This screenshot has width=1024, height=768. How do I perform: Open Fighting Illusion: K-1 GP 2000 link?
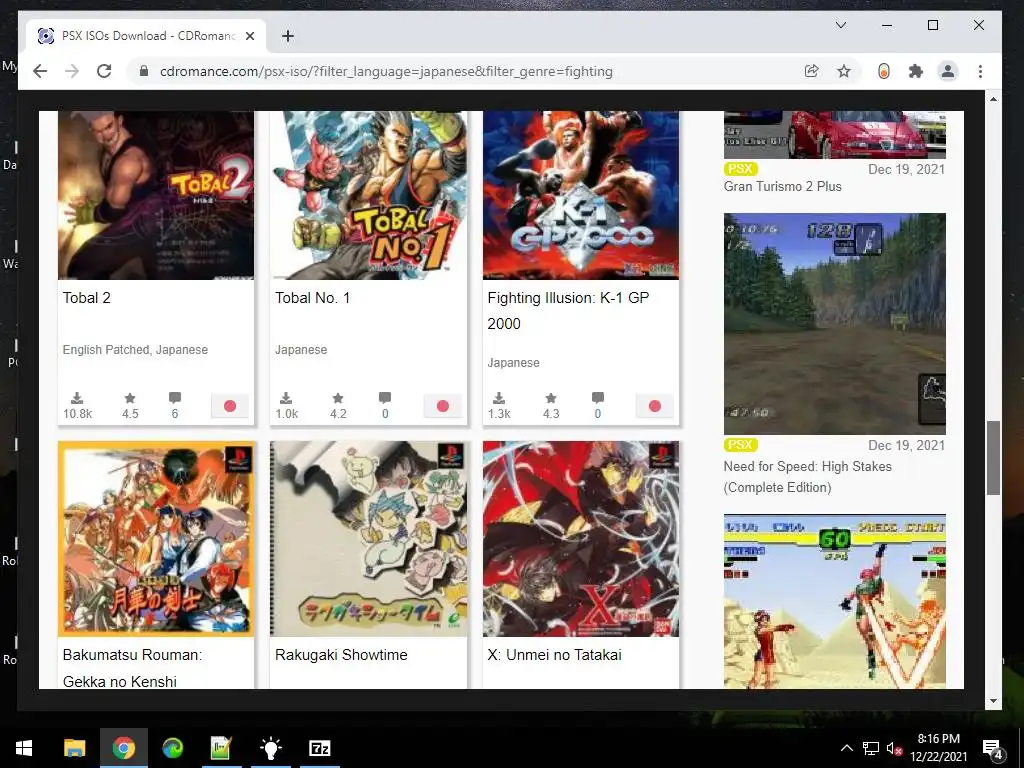point(568,311)
